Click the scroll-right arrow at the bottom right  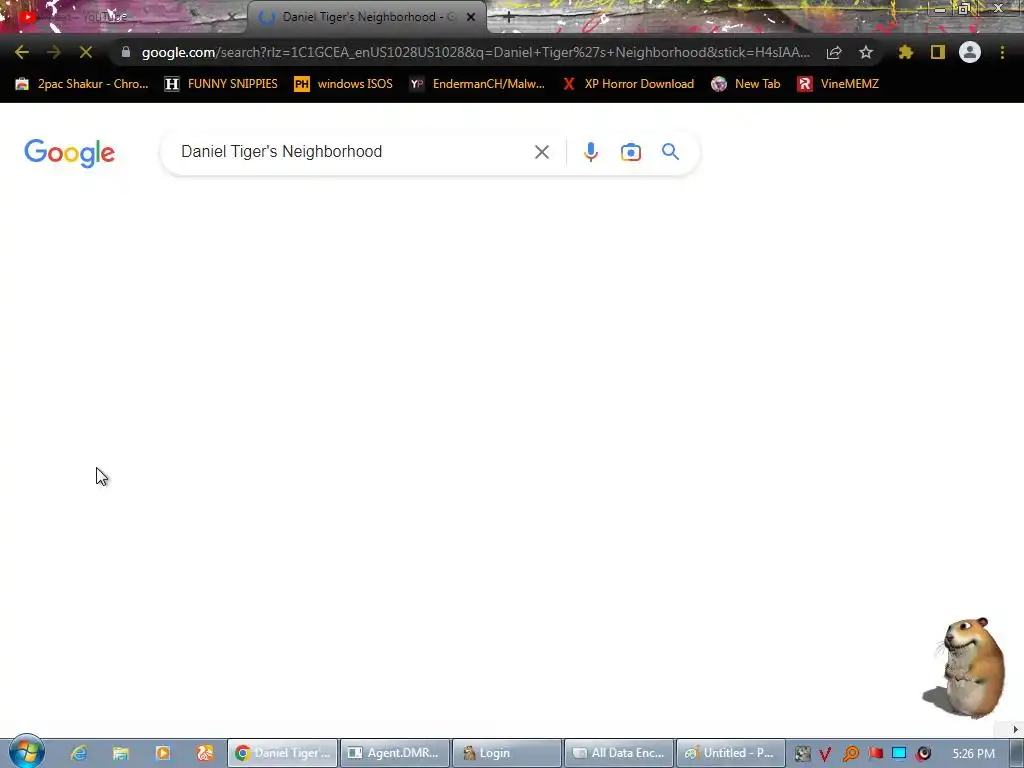(x=1015, y=729)
